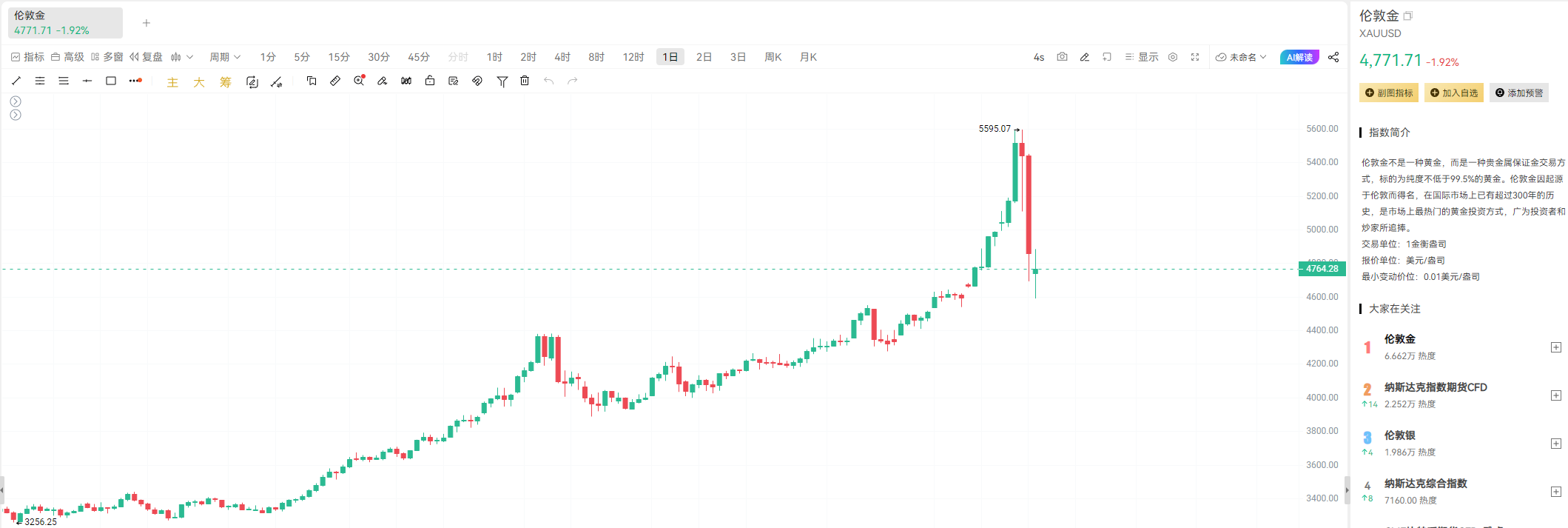Enter fullscreen chart mode
The height and width of the screenshot is (528, 1568).
click(1195, 57)
